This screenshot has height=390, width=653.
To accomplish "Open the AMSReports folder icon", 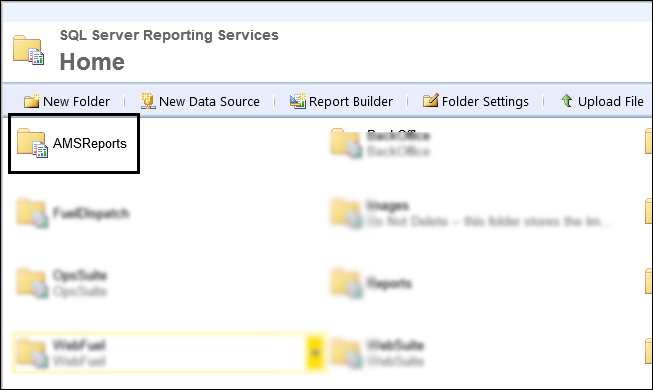I will click(x=32, y=143).
